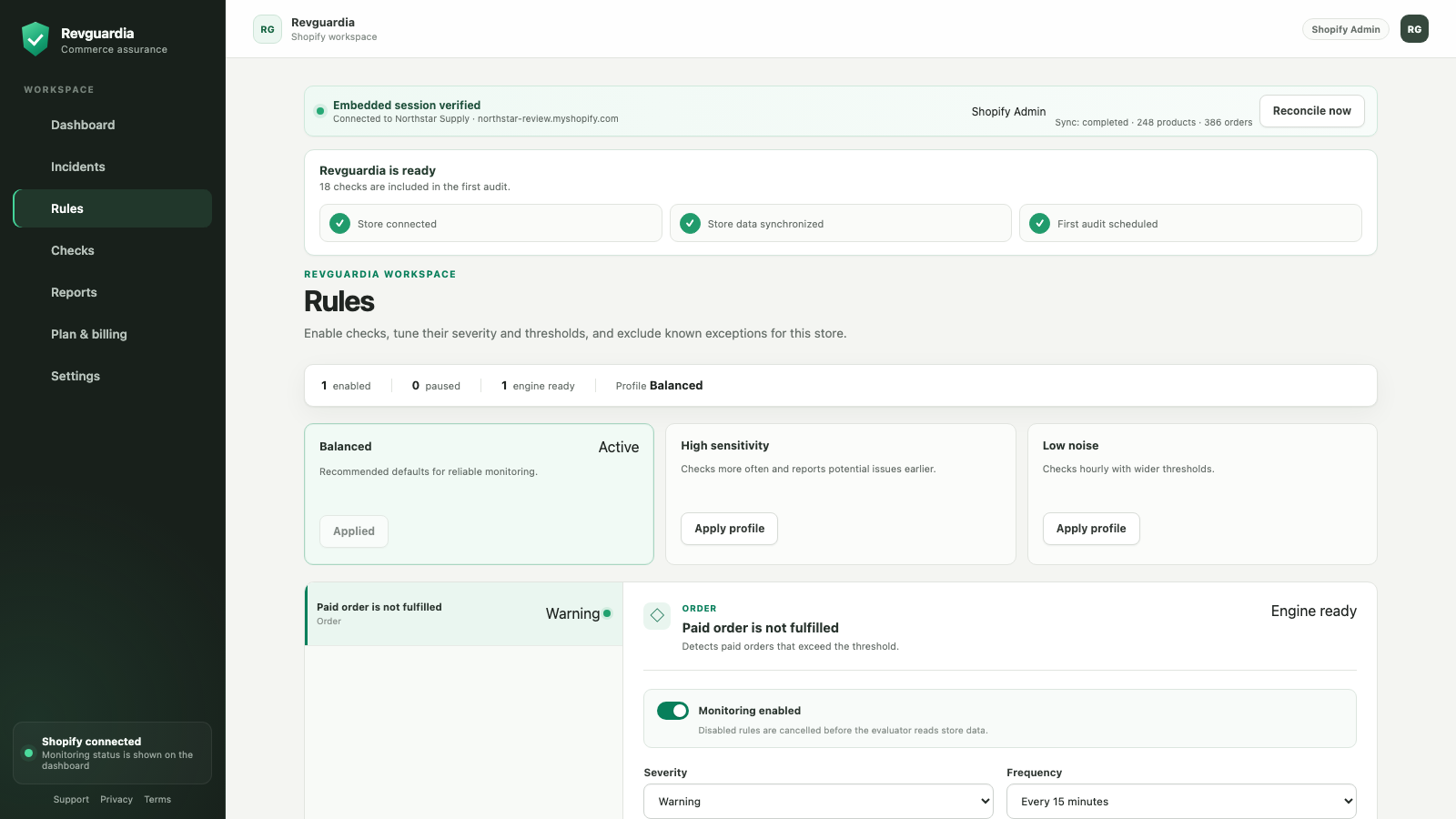The width and height of the screenshot is (1456, 819).
Task: Click the Shopify Admin label in session banner
Action: coord(1008,112)
